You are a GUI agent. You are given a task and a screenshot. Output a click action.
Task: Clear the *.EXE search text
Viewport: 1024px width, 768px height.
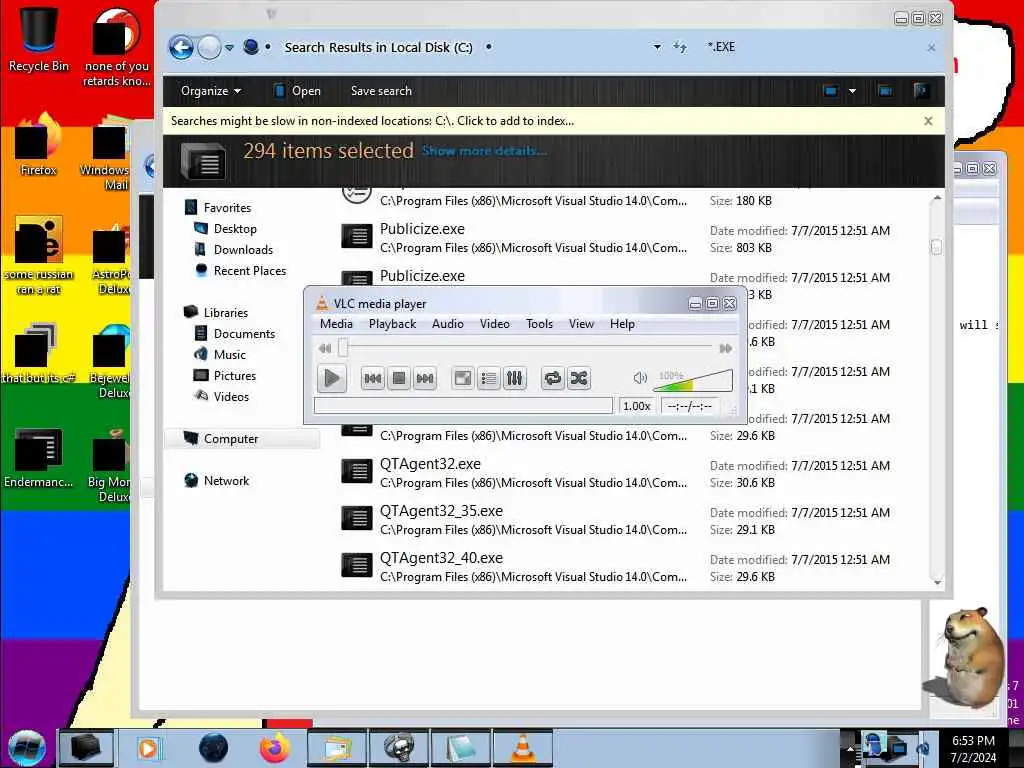[931, 48]
